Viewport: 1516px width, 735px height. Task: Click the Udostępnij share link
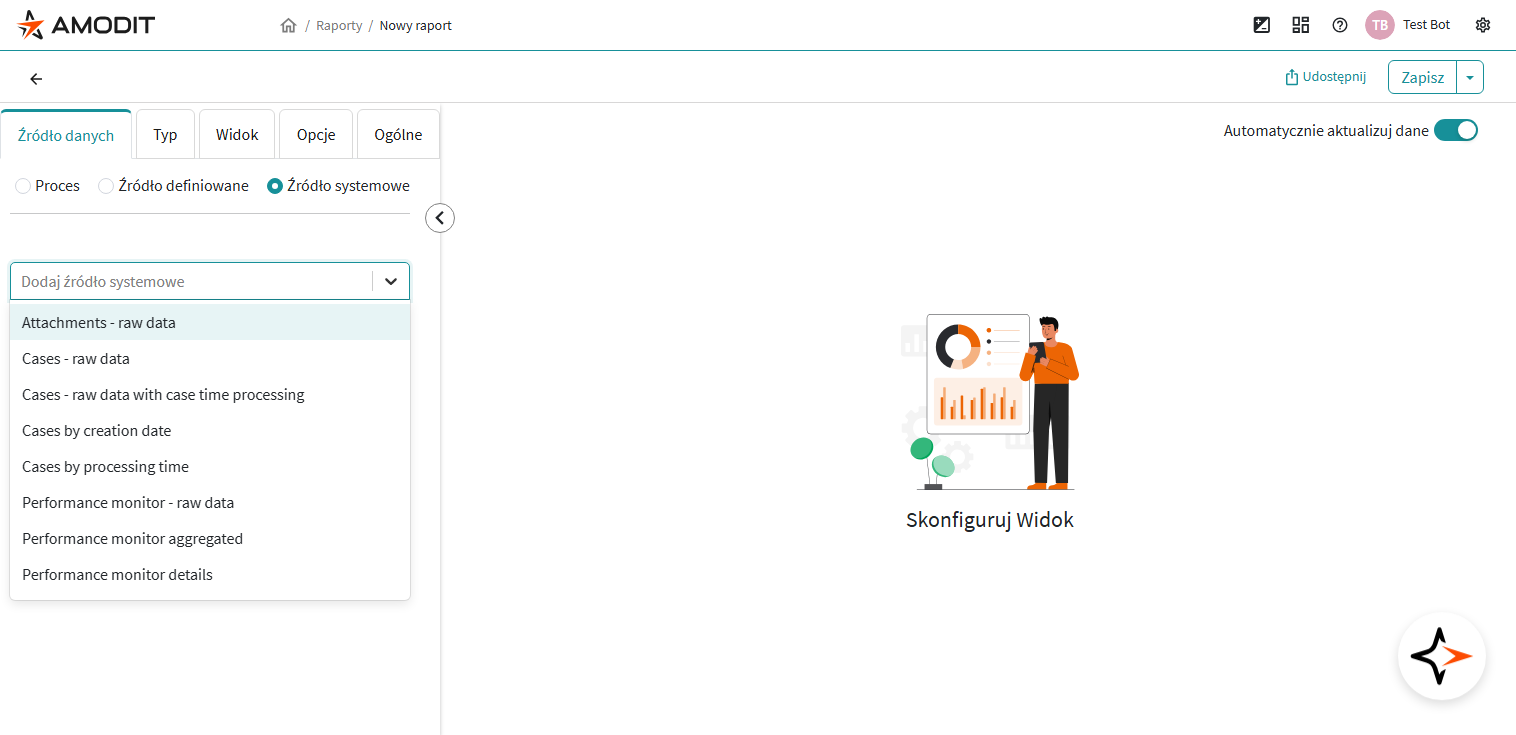tap(1325, 78)
